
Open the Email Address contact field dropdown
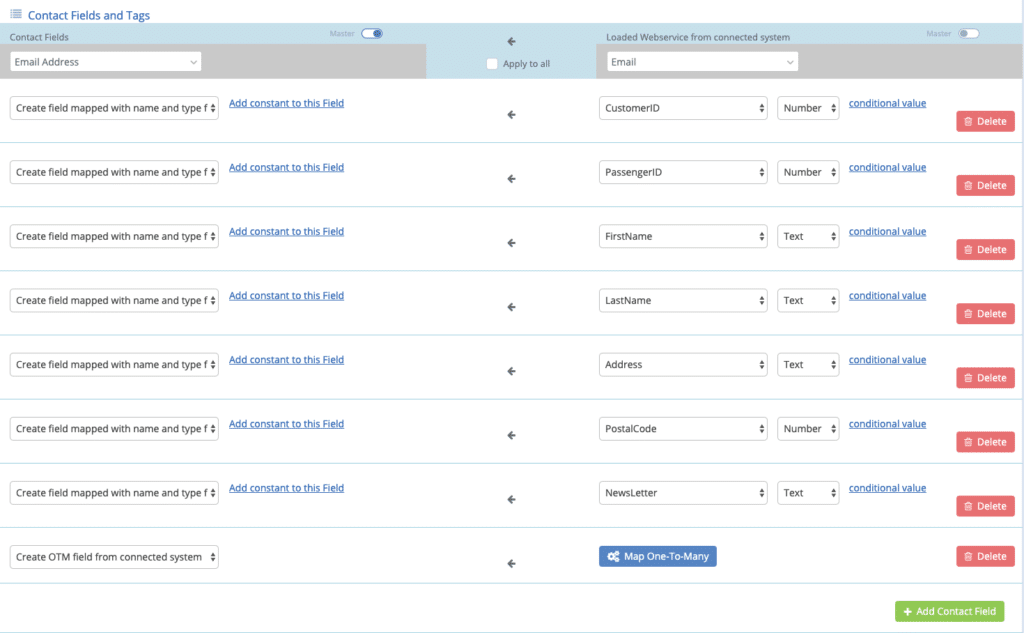[105, 61]
